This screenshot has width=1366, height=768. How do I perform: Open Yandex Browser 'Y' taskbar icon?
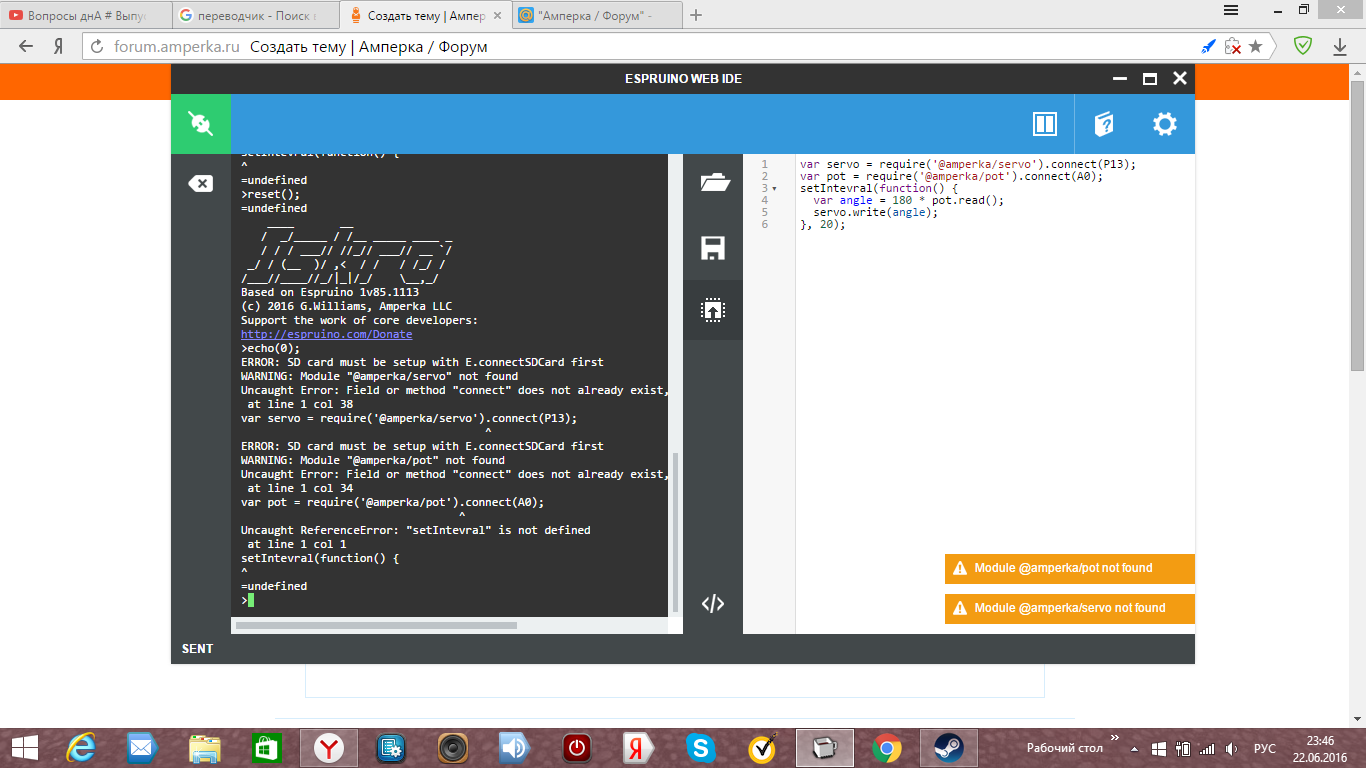pyautogui.click(x=329, y=748)
